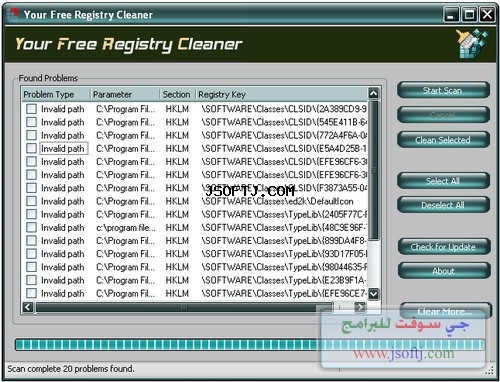Enable checkbox for the c:\program file... row
Image resolution: width=500 pixels, height=382 pixels.
pos(31,227)
